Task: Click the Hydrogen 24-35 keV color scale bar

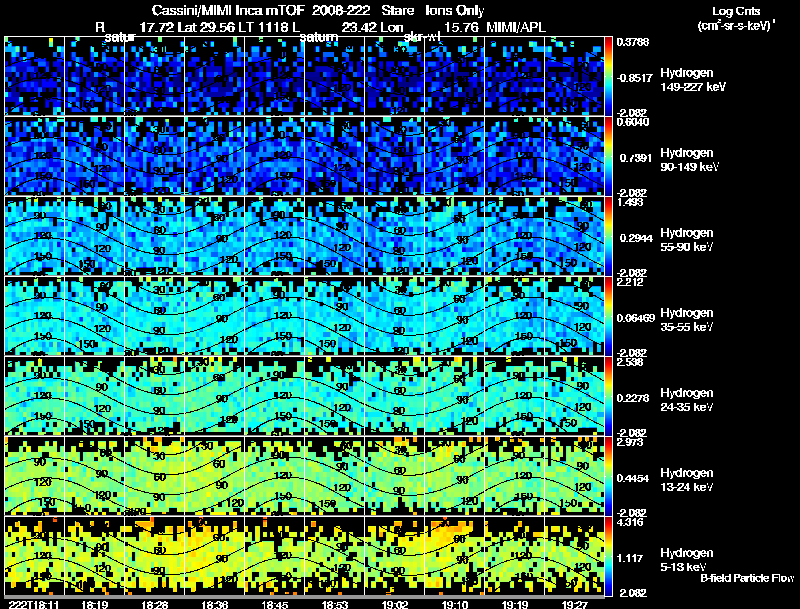Action: tap(608, 396)
